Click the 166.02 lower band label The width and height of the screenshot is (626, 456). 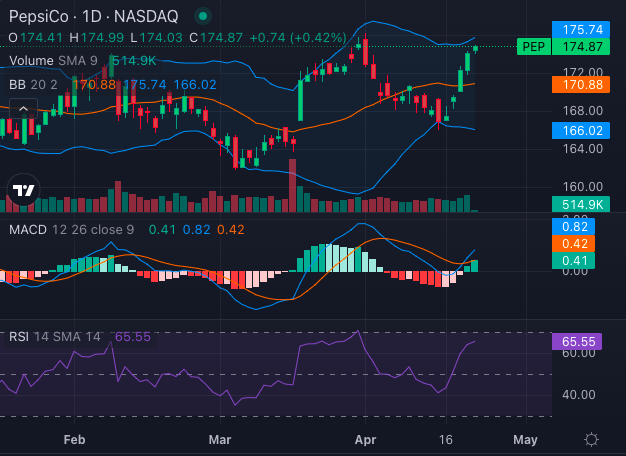[x=581, y=131]
